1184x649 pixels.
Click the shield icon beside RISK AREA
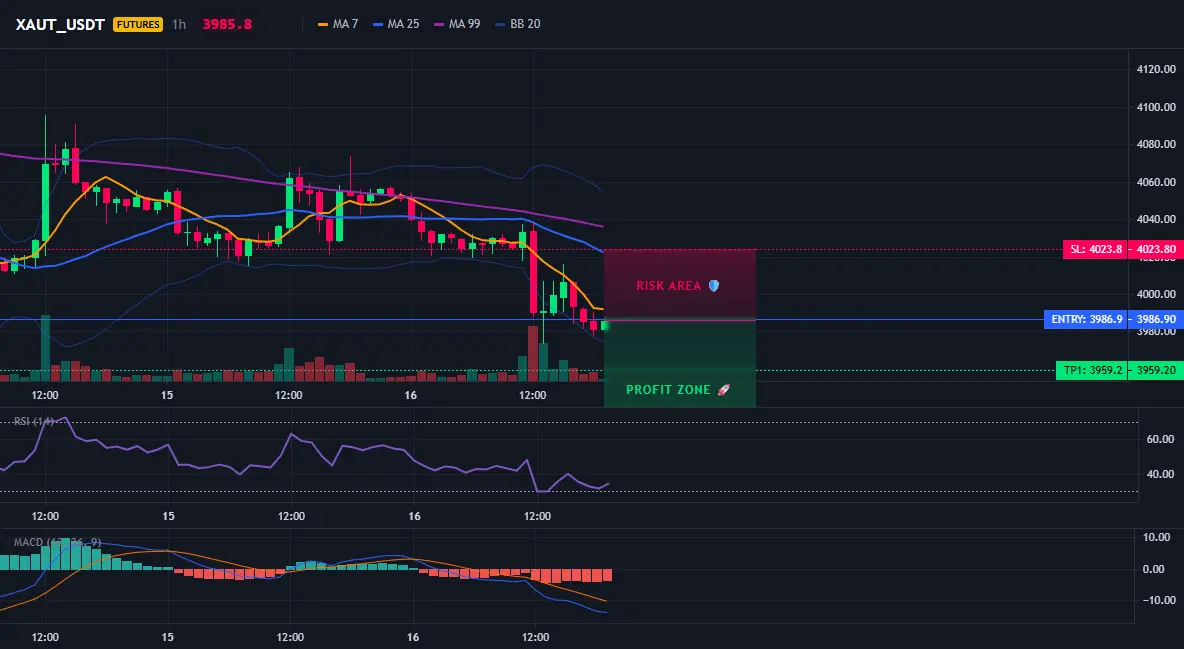(x=714, y=286)
